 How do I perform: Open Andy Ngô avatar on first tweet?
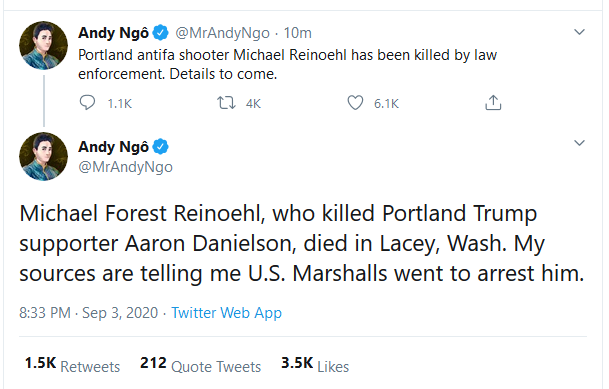(x=43, y=45)
